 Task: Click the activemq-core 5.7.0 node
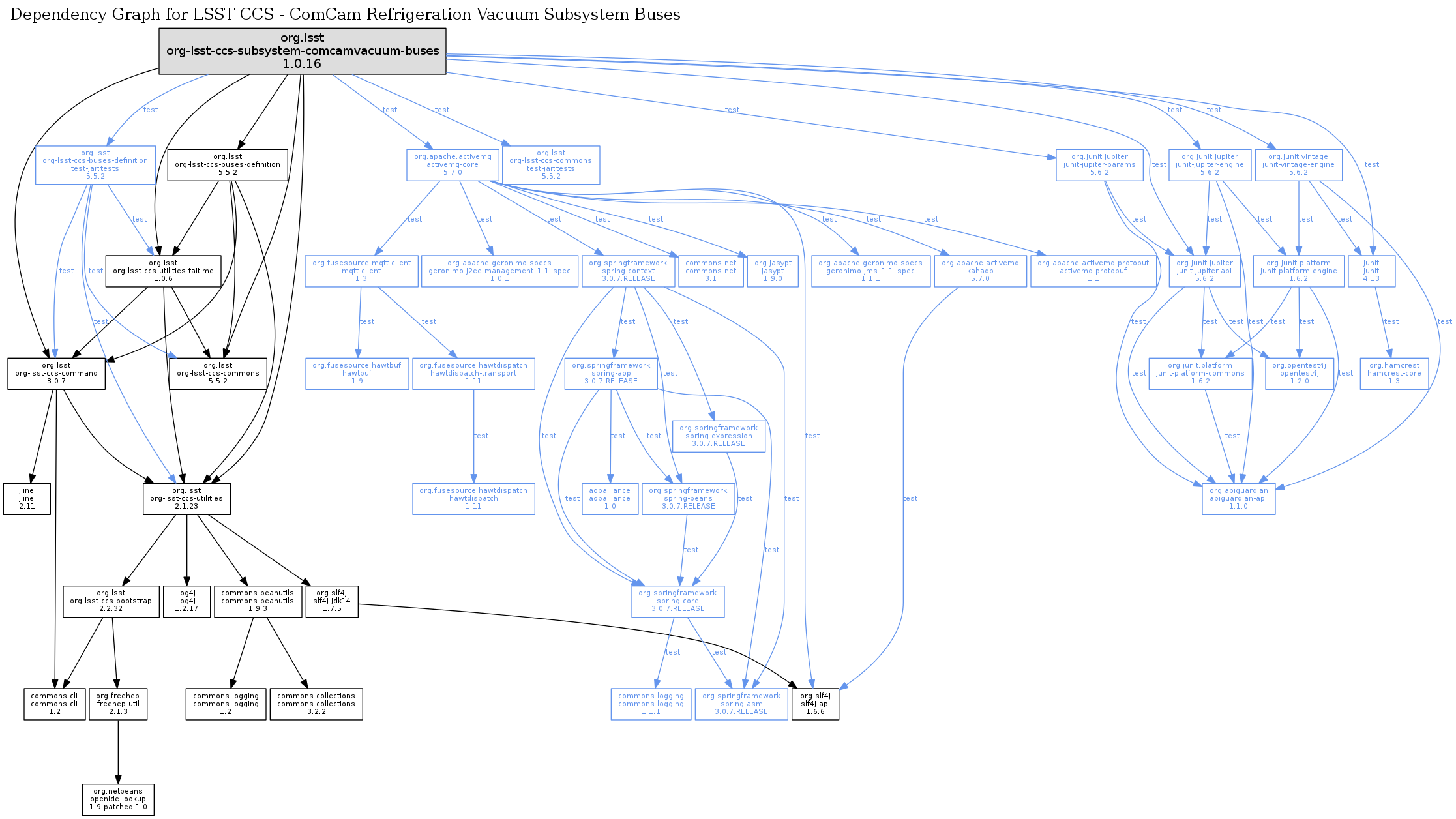pos(453,165)
